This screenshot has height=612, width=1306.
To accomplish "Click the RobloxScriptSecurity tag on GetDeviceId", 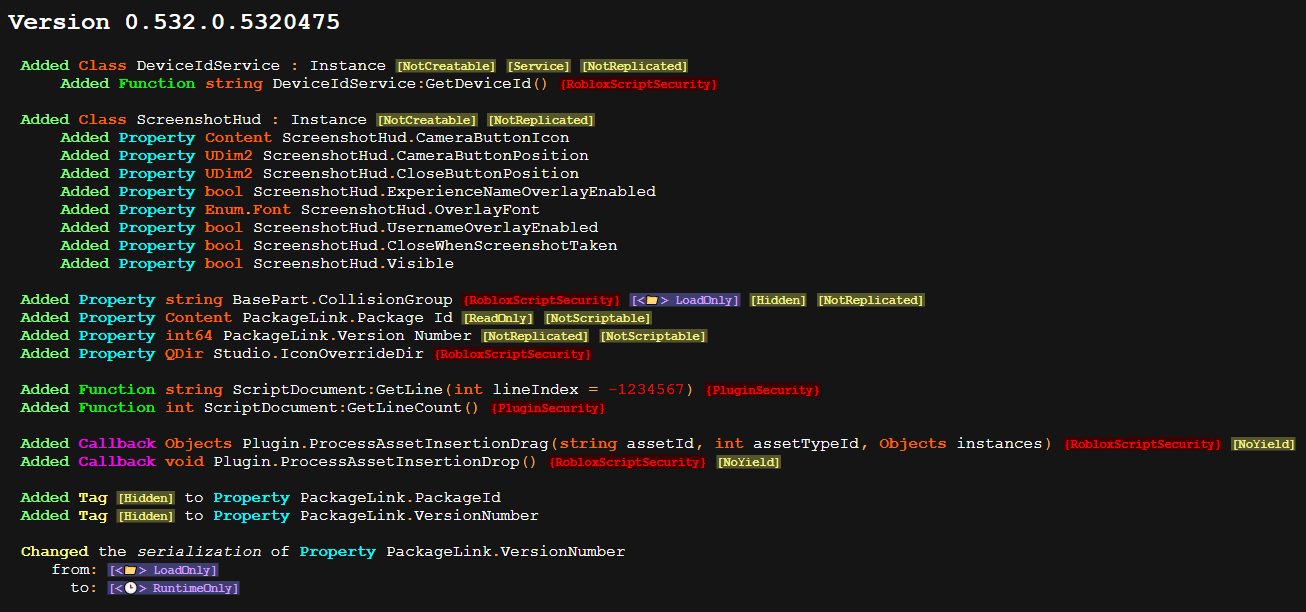I will [640, 83].
